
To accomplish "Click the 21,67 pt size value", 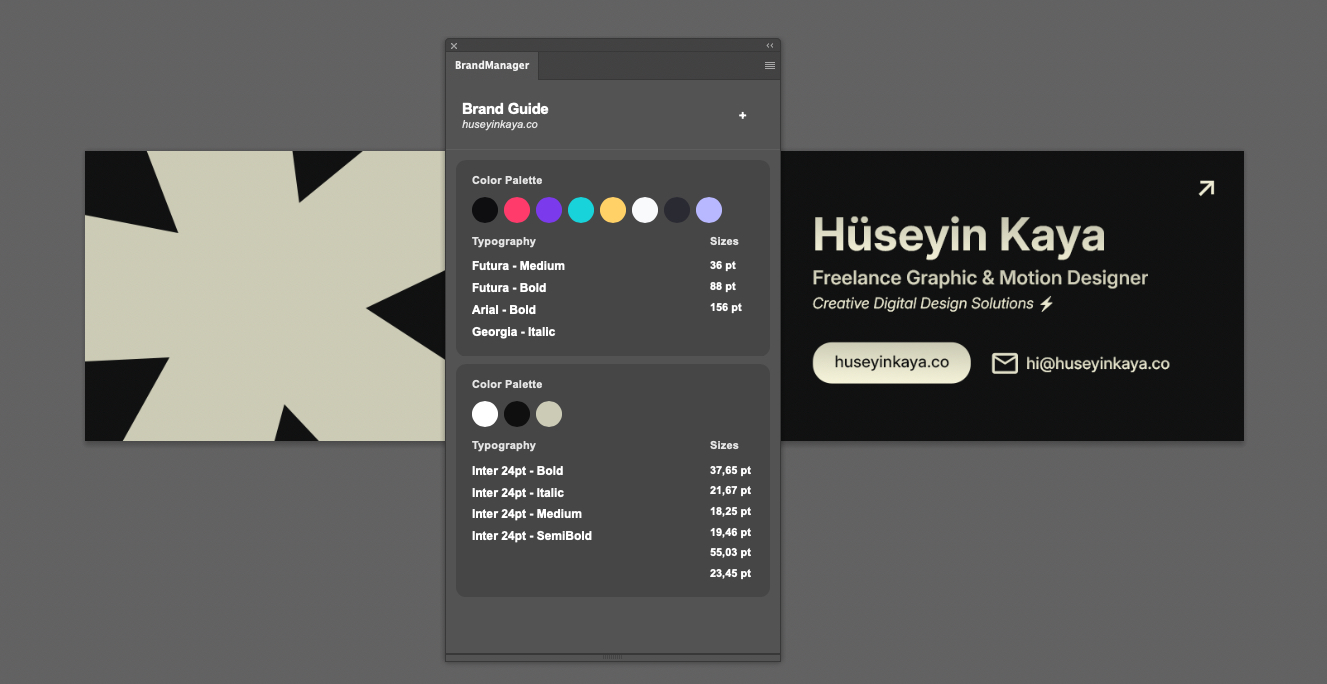I will click(730, 491).
